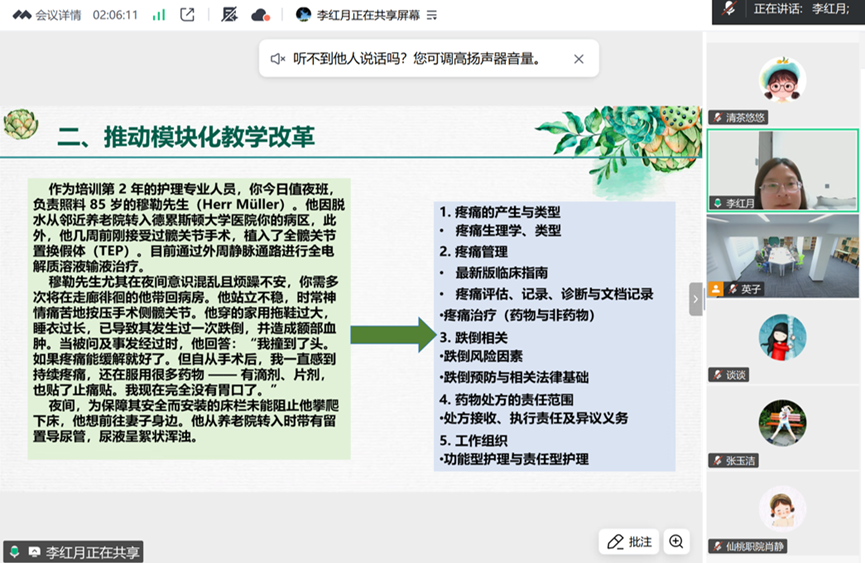Click the muted speaker icon in the tip
865x563 pixels.
[278, 59]
